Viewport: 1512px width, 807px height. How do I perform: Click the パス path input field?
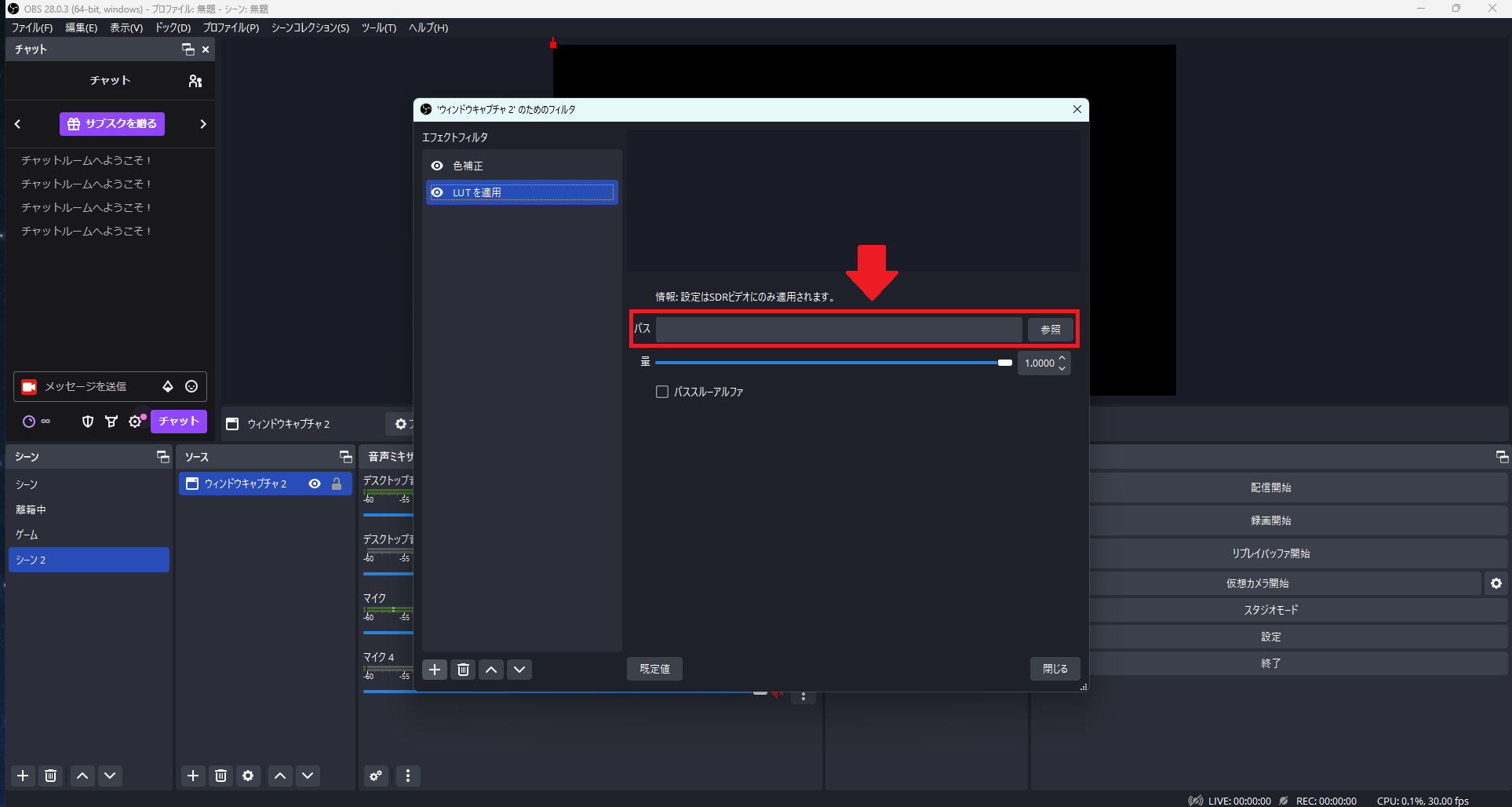[839, 330]
